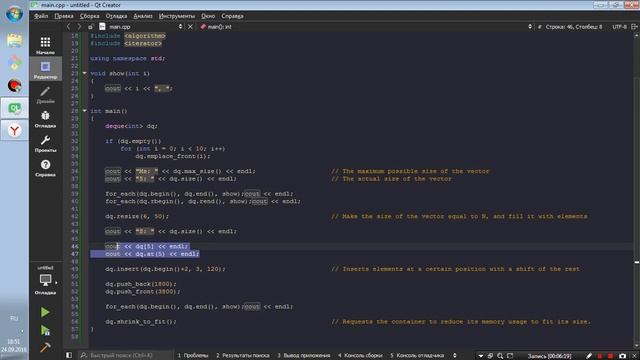Screen dimensions: 640x360
Task: Open the Сборка menu
Action: point(89,16)
